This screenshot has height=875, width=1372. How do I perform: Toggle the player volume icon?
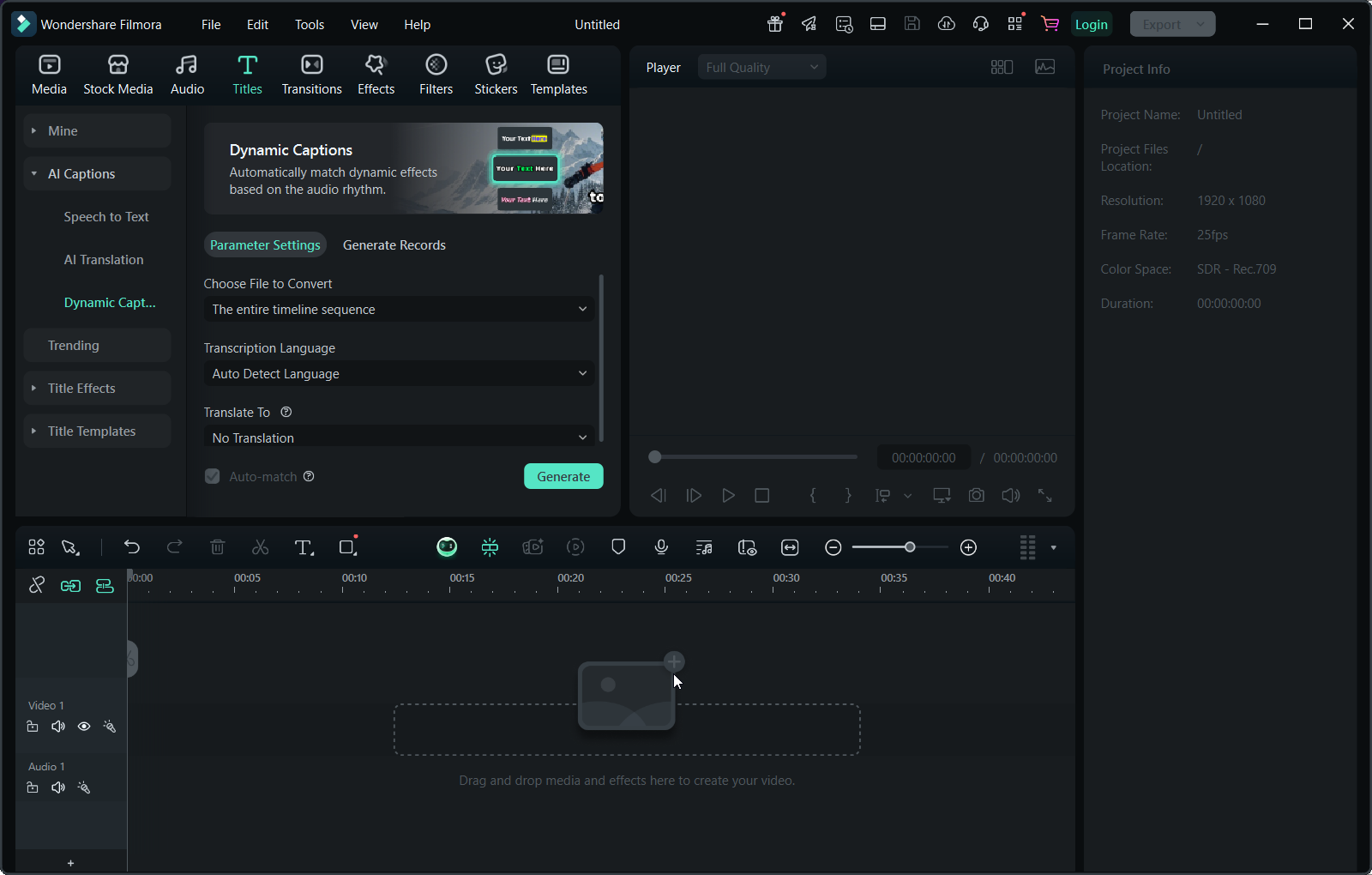pyautogui.click(x=1011, y=496)
